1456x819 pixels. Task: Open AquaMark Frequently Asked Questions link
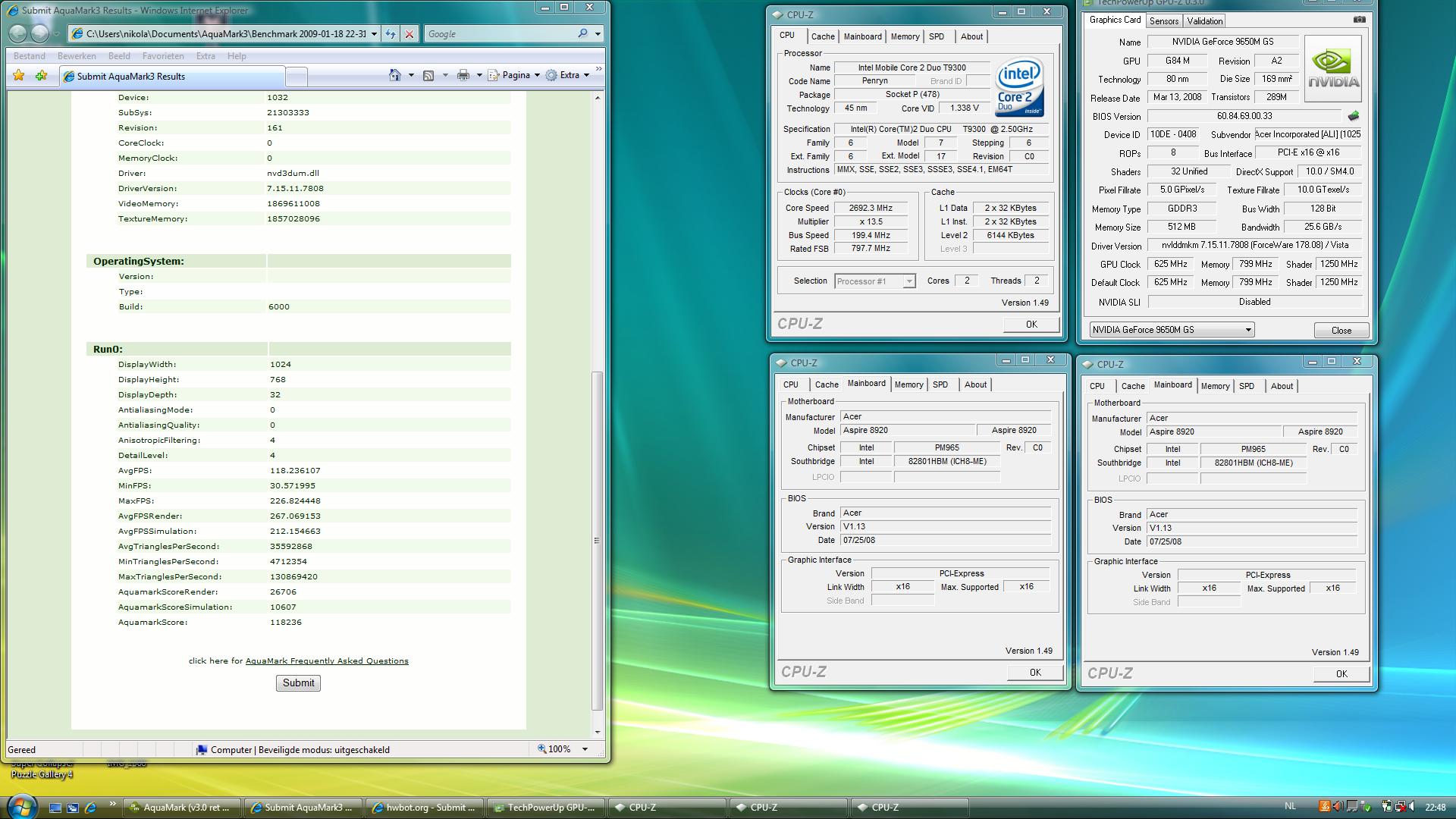[x=327, y=661]
